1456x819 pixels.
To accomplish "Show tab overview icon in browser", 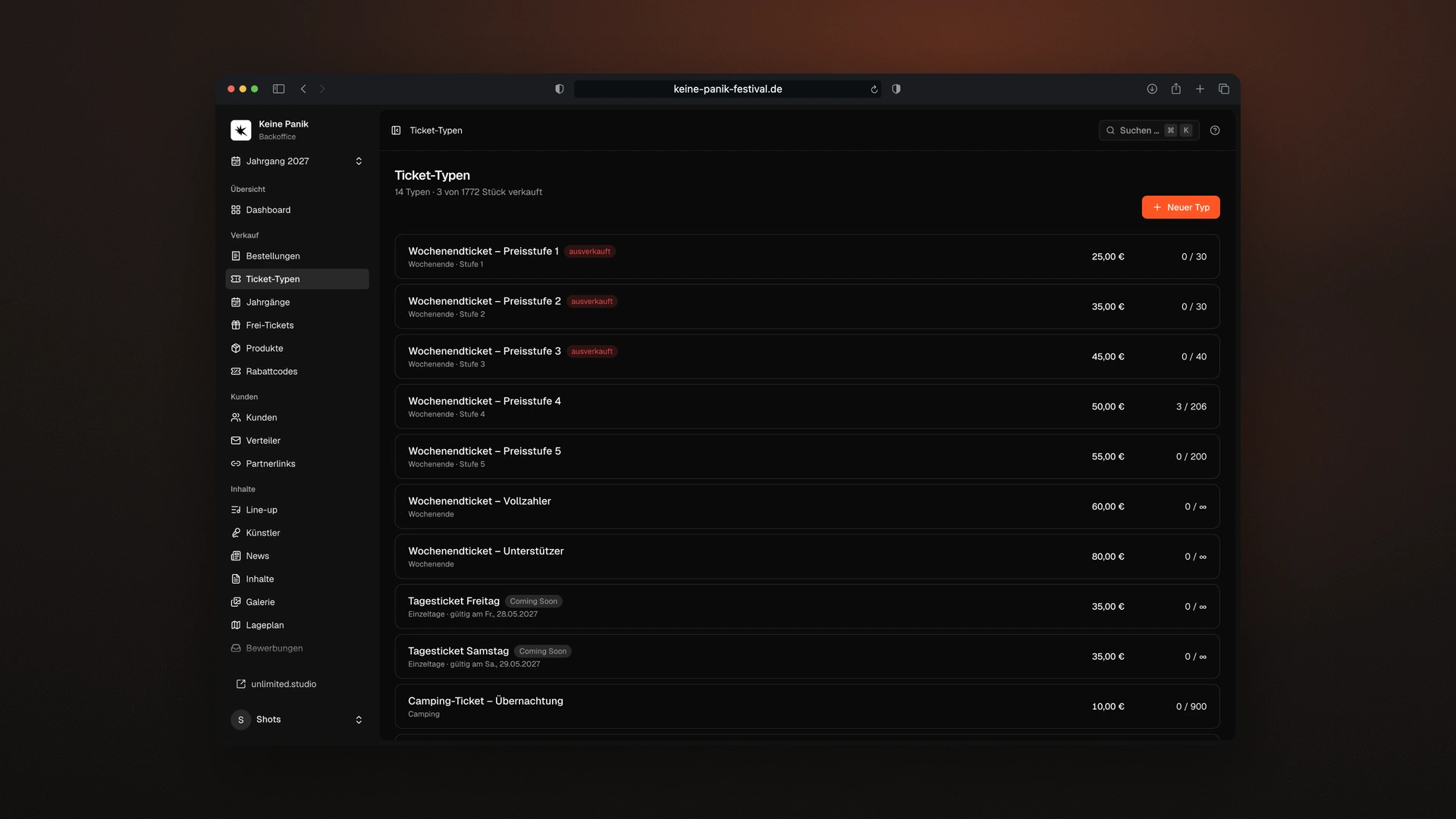I will pyautogui.click(x=1224, y=89).
